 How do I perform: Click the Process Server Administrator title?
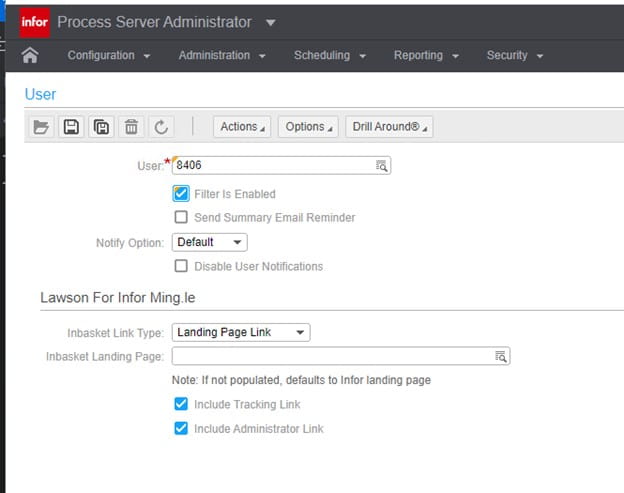coord(154,22)
